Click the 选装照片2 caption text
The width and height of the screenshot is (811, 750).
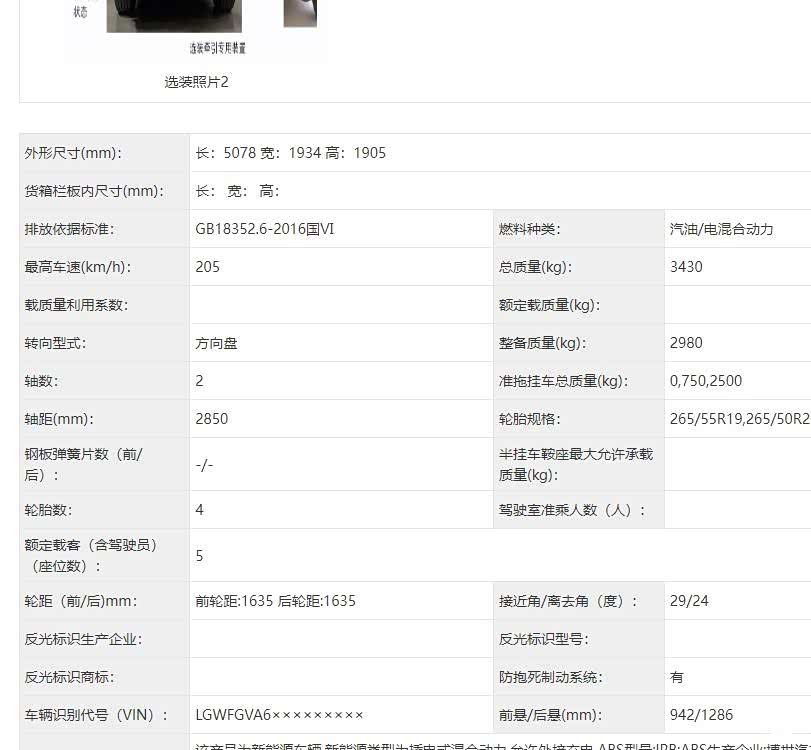coord(196,82)
